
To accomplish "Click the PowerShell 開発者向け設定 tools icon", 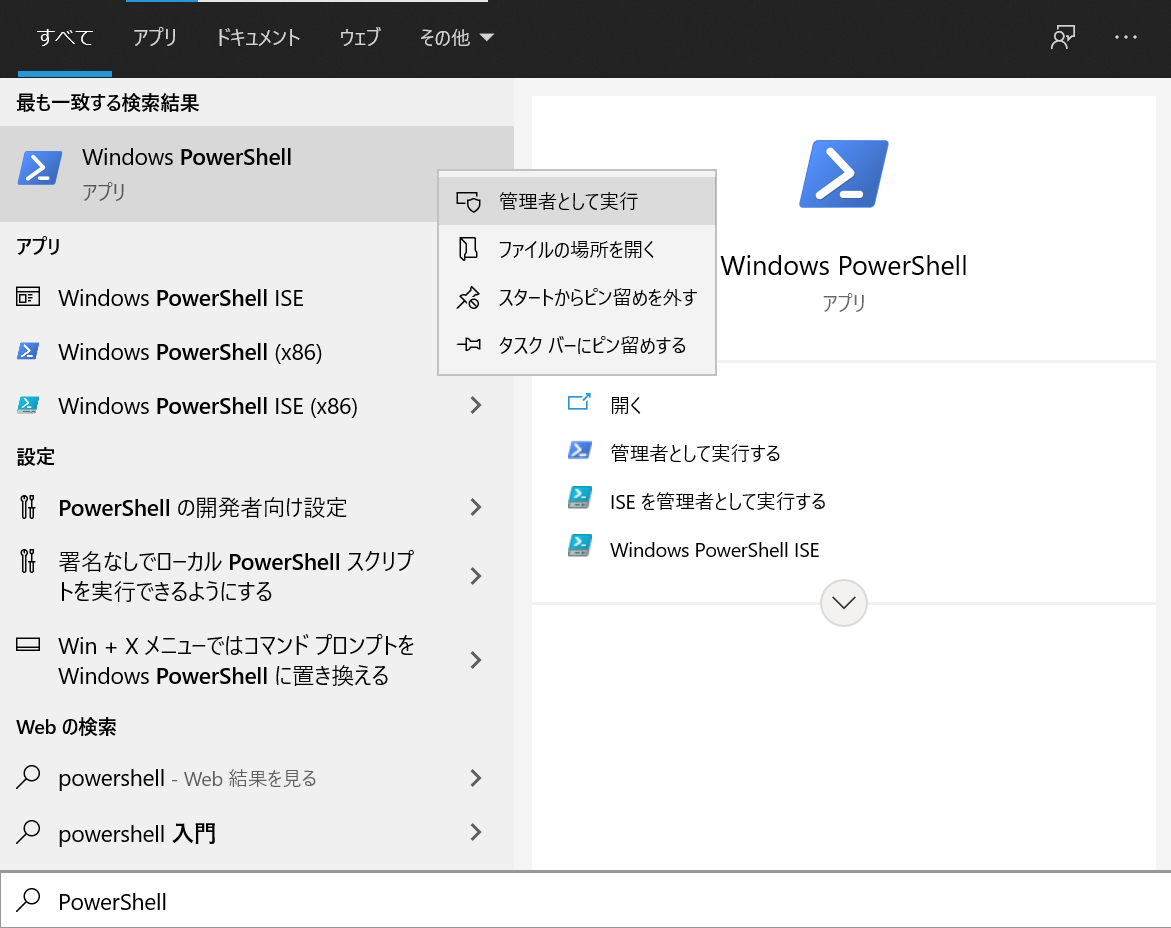I will [28, 507].
